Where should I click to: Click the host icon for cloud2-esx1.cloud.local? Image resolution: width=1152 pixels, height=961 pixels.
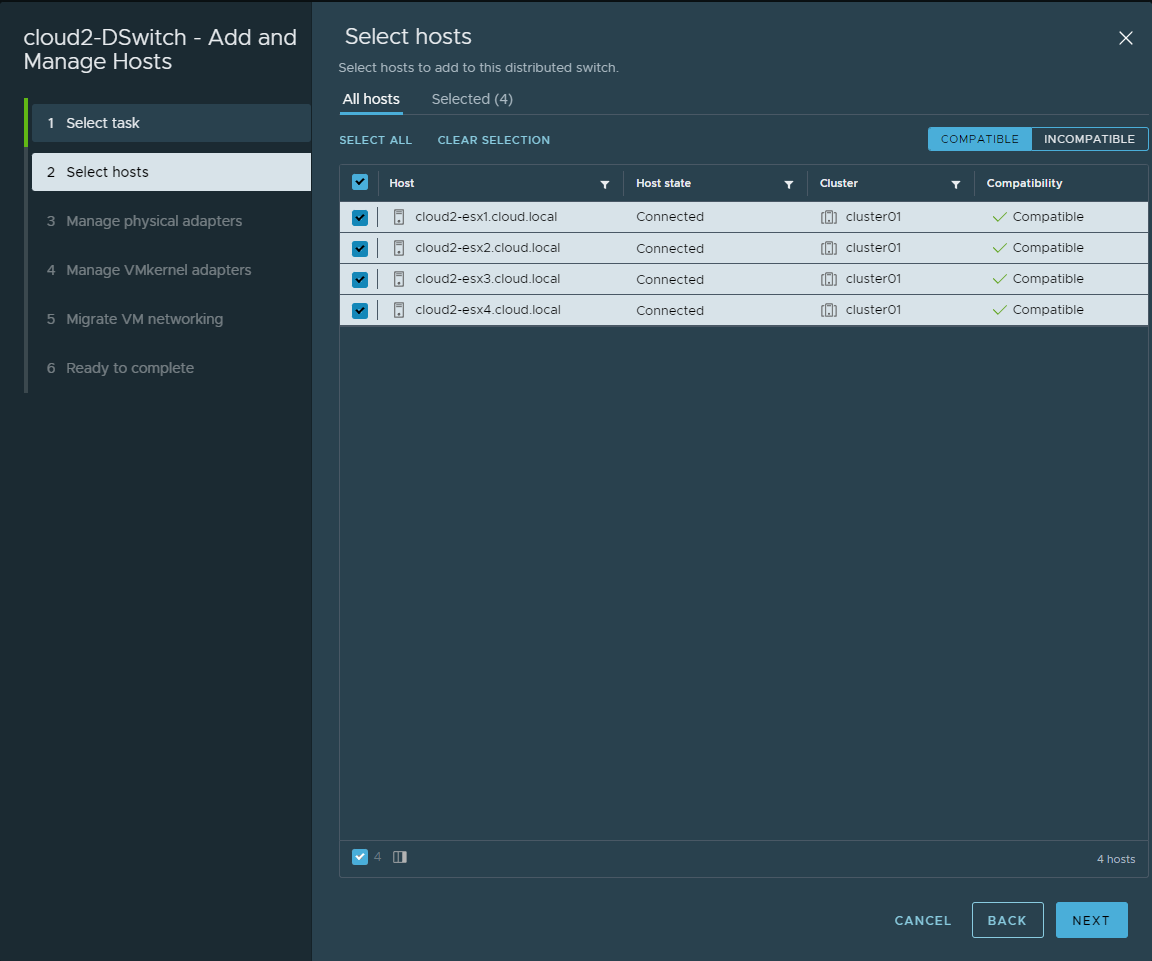click(x=399, y=217)
